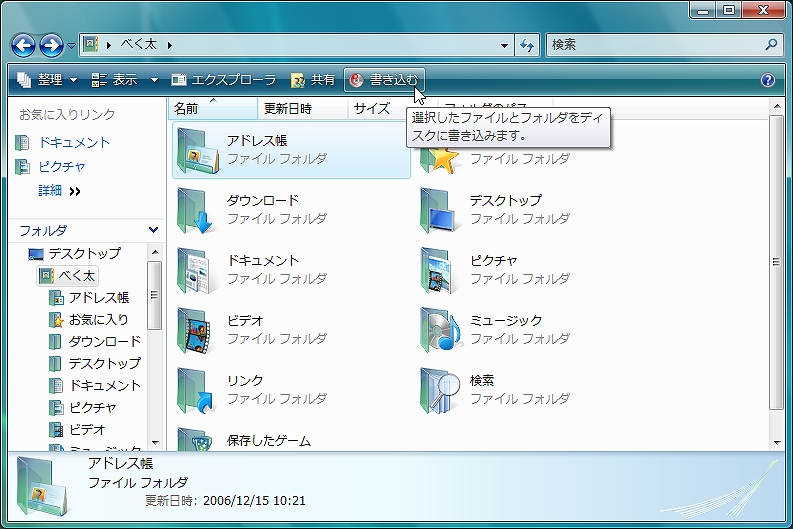Select ミュージック folder icon in file list
The width and height of the screenshot is (793, 529).
[440, 331]
